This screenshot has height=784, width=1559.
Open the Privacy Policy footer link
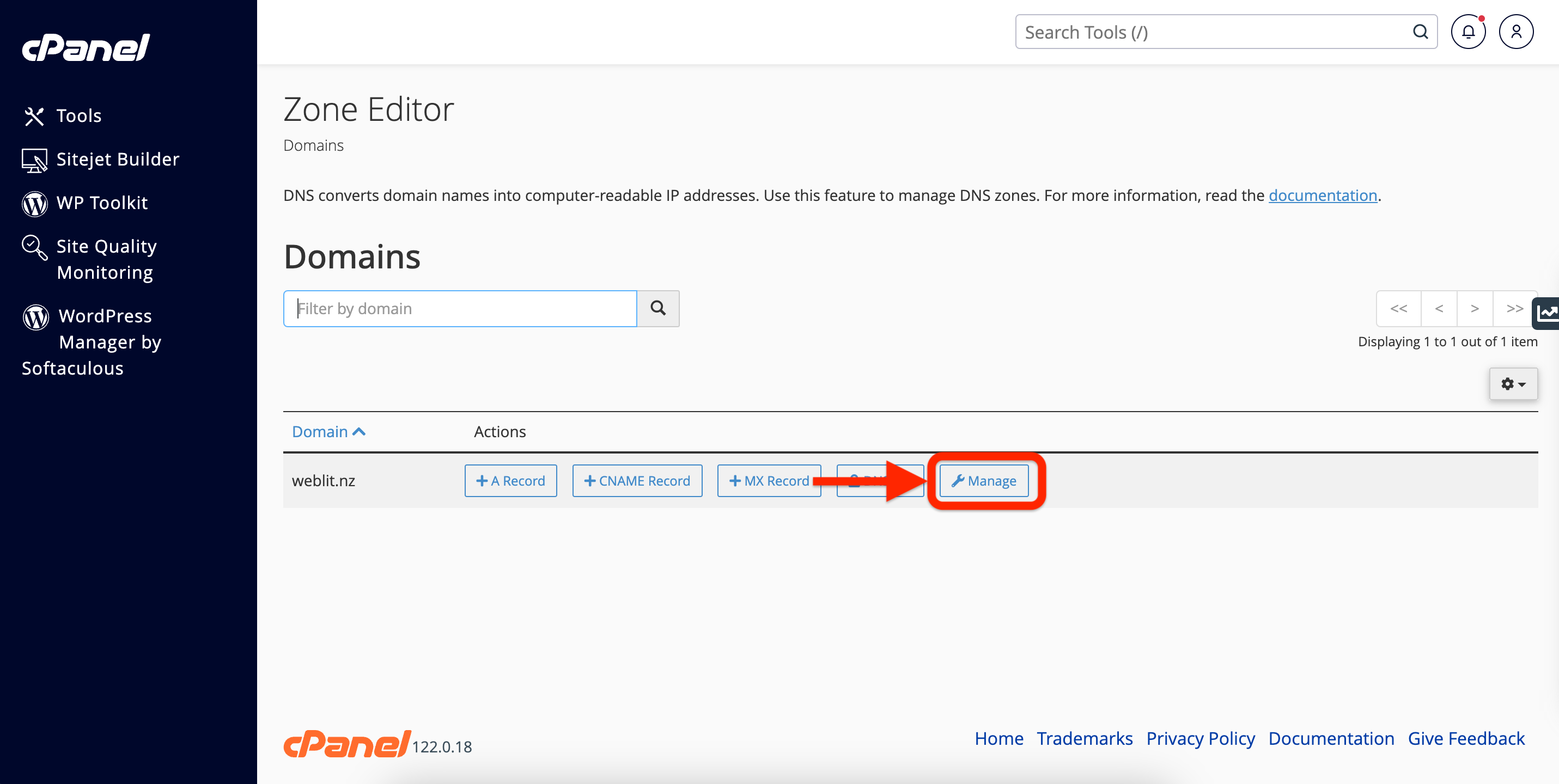point(1201,738)
